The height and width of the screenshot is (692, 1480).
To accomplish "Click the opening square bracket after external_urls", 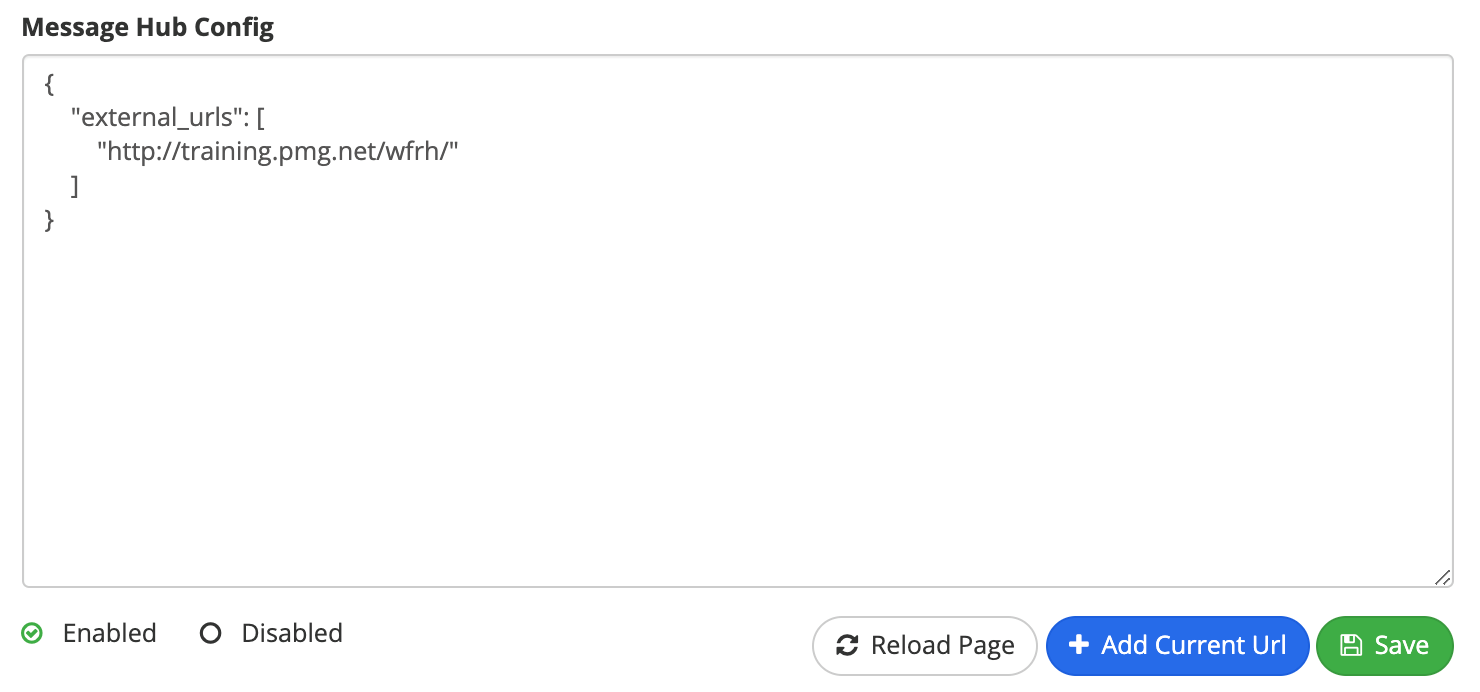I will [x=261, y=118].
